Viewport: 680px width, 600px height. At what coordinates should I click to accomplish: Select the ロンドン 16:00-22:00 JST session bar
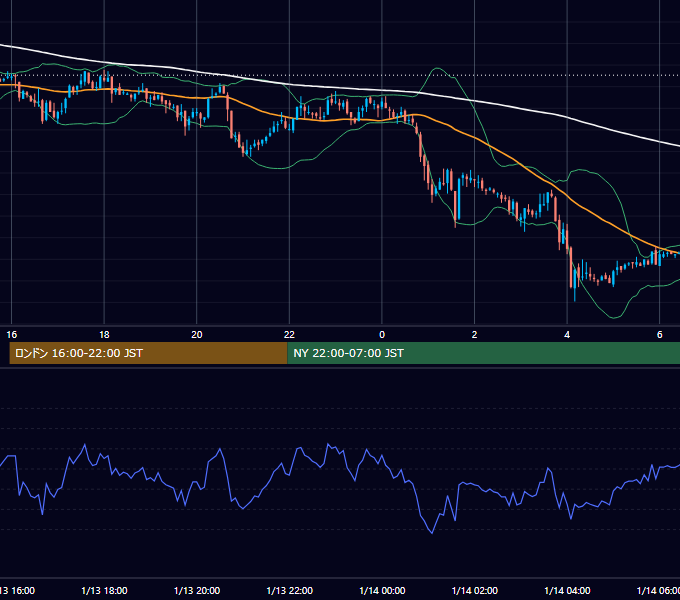[x=148, y=353]
